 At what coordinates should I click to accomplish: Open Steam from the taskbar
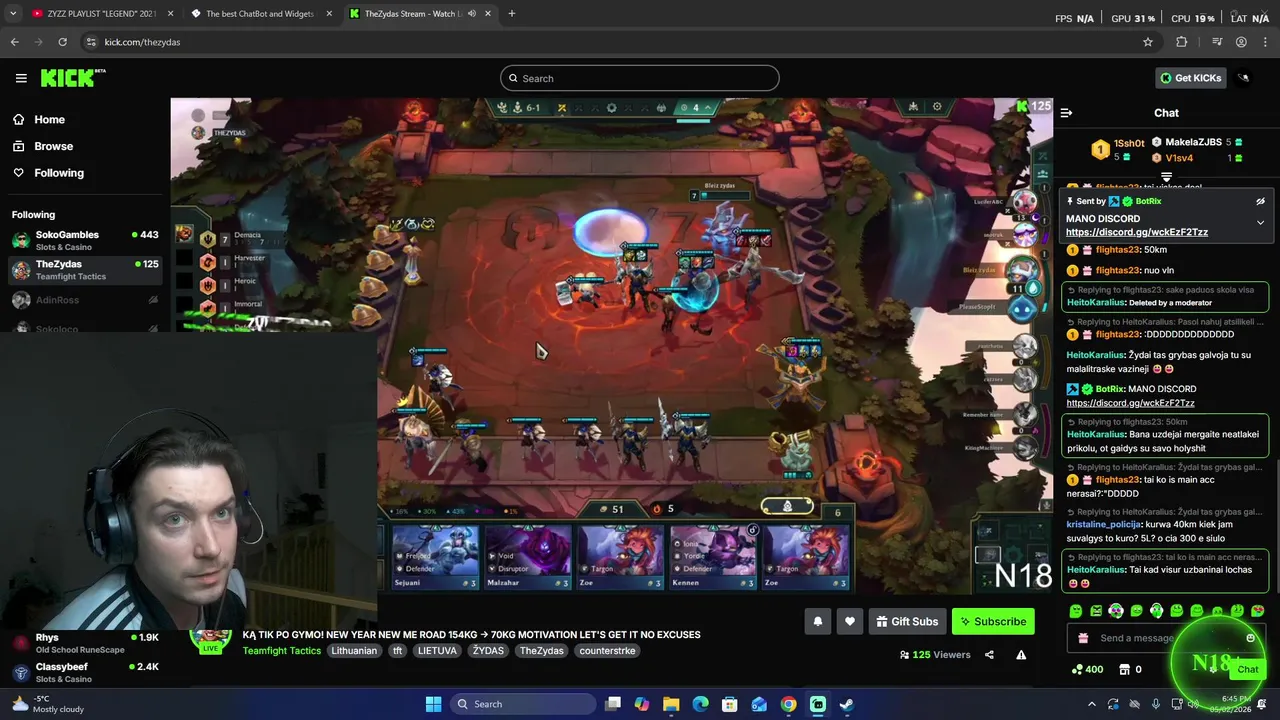846,704
